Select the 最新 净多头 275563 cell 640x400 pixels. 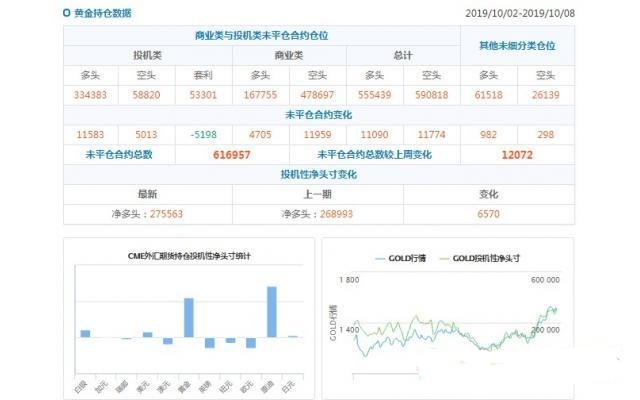click(147, 213)
